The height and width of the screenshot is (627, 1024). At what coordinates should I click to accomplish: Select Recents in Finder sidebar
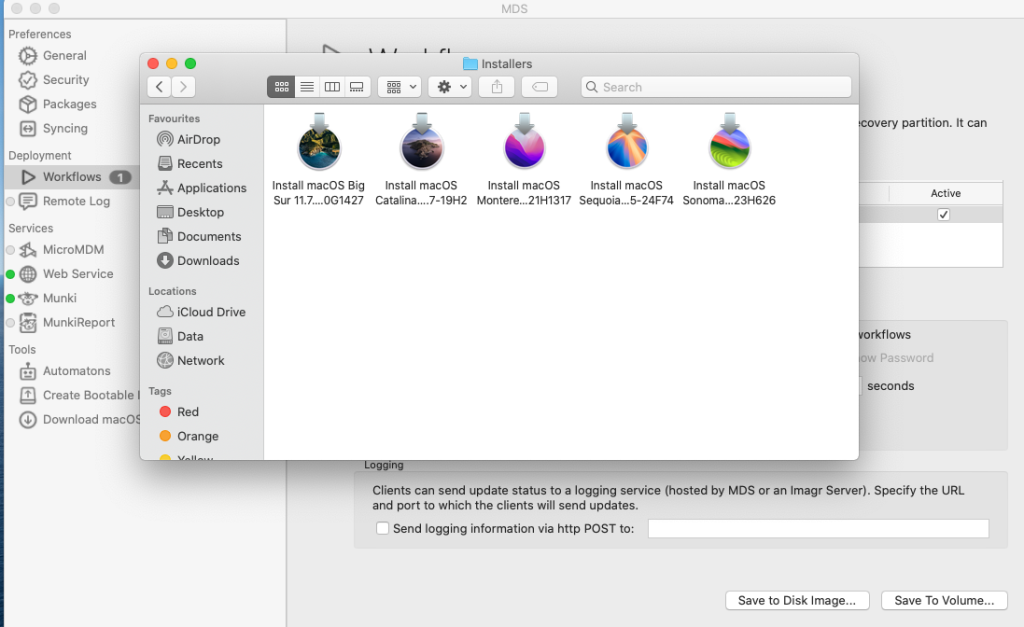coord(190,163)
